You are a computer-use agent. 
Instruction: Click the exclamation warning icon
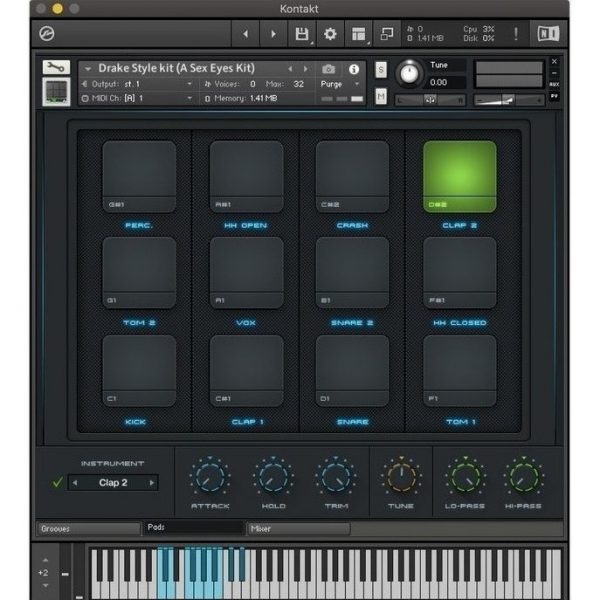point(516,34)
